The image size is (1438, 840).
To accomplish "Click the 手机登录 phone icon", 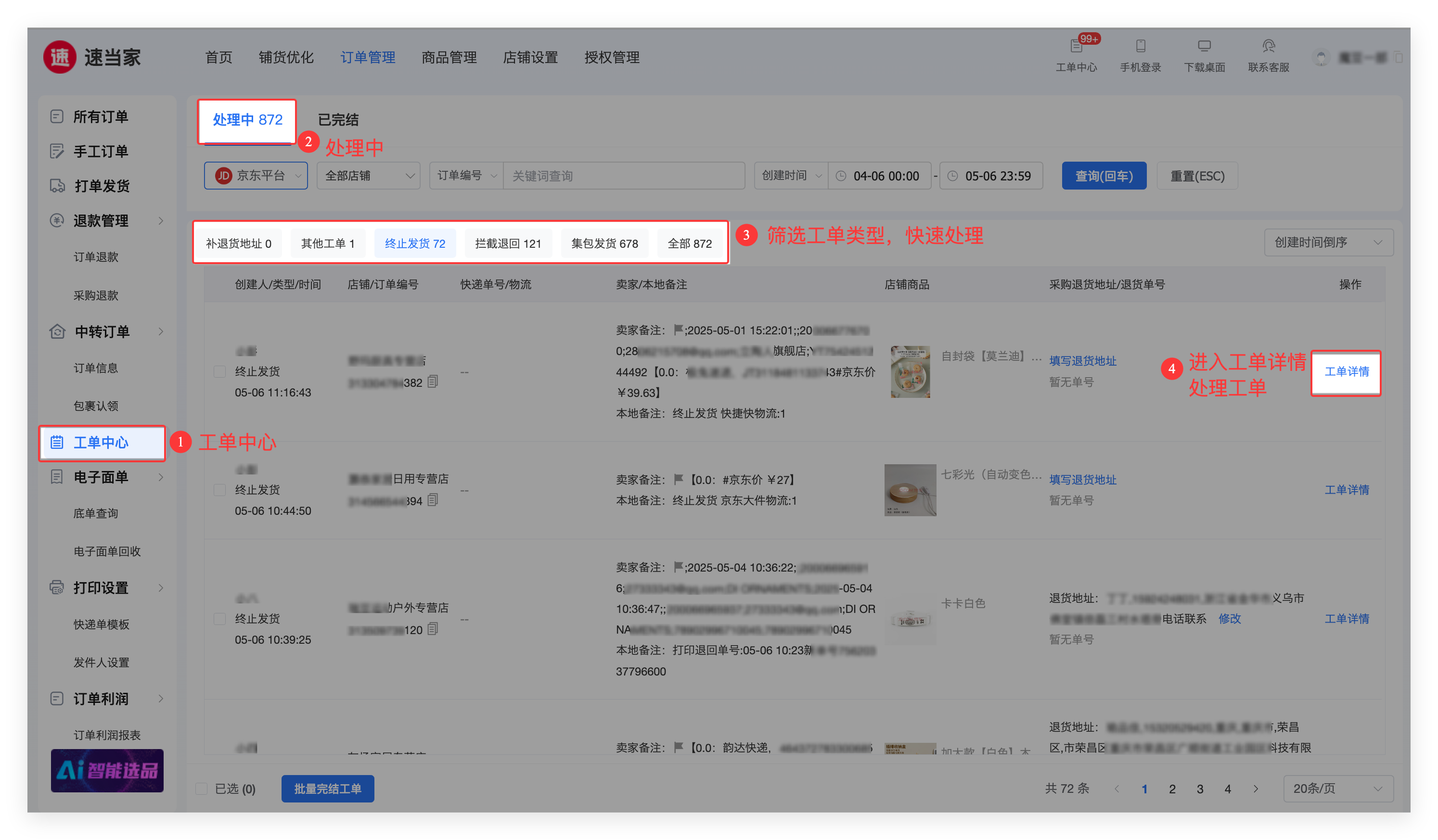I will click(x=1140, y=46).
